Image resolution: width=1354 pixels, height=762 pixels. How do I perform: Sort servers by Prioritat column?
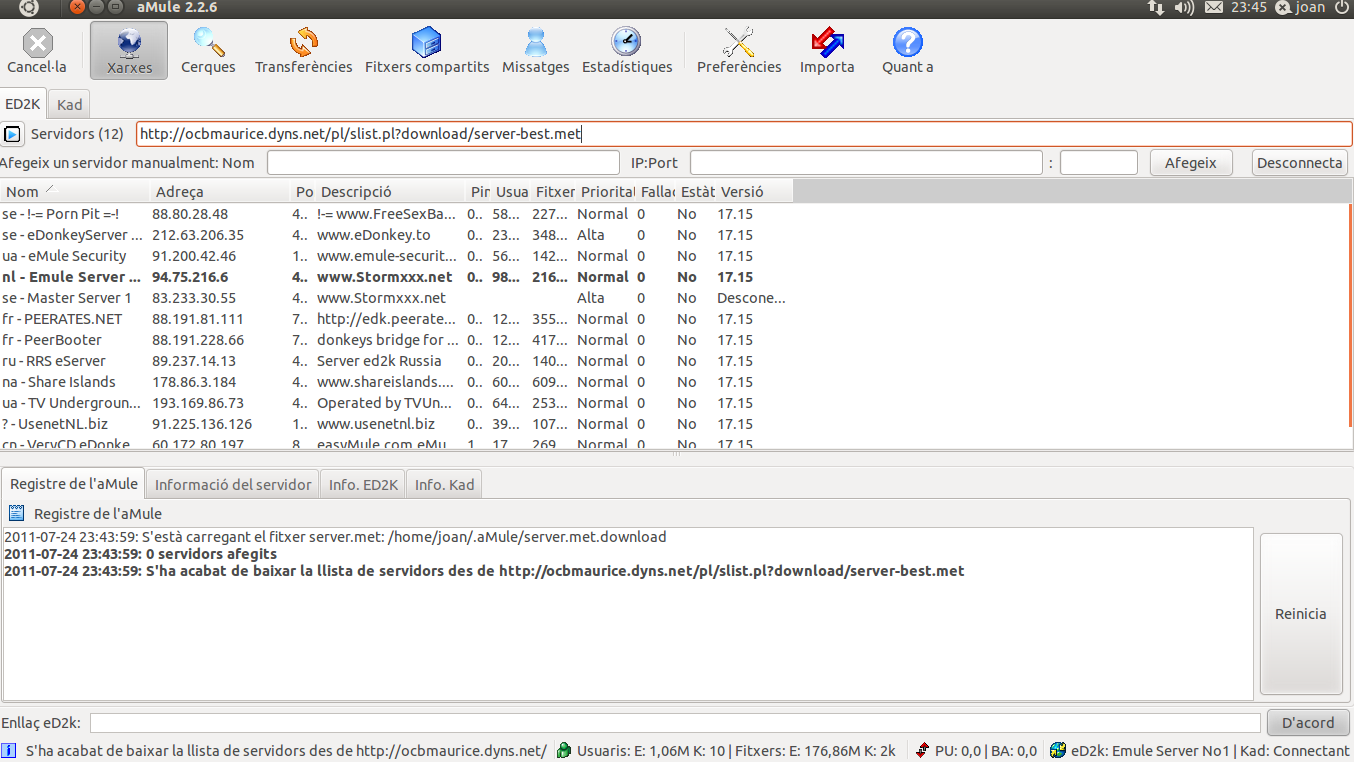(606, 191)
